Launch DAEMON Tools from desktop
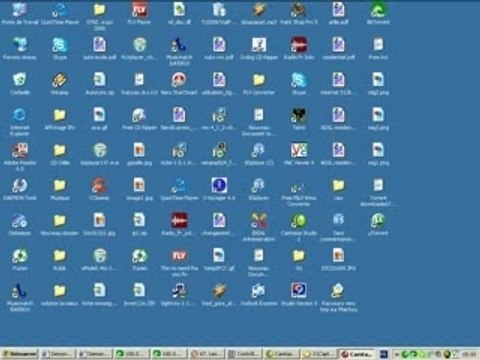480x360 pixels. (20, 185)
